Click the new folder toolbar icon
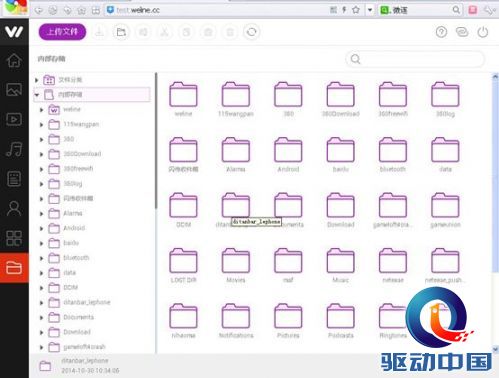 [121, 32]
